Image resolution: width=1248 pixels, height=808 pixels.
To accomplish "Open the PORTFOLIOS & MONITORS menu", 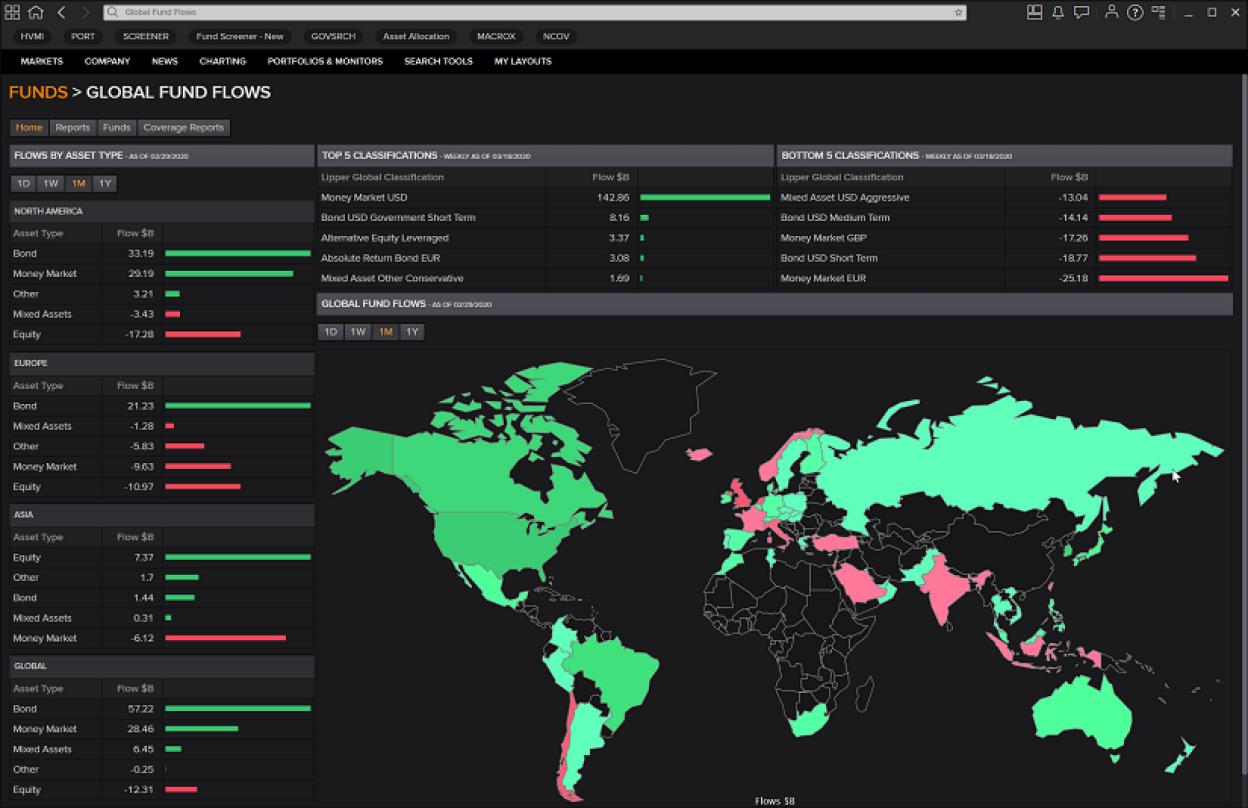I will (x=325, y=61).
